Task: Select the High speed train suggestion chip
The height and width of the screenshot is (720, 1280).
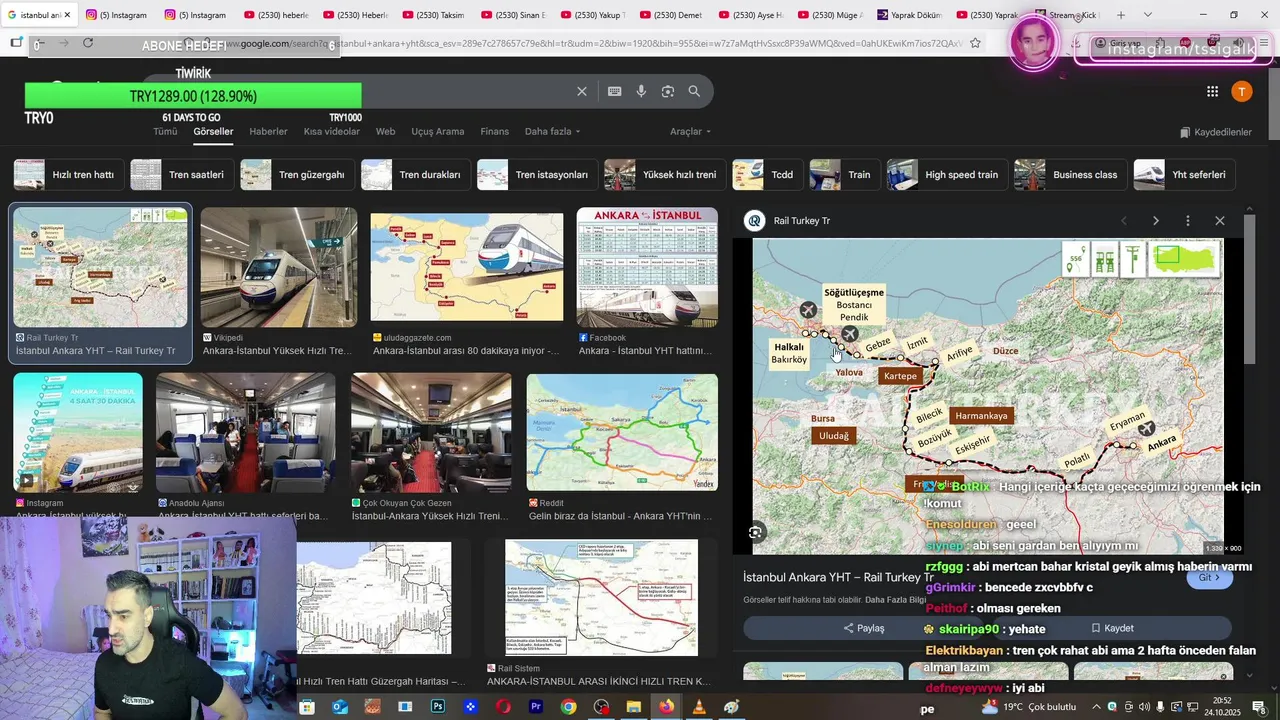Action: 946,175
